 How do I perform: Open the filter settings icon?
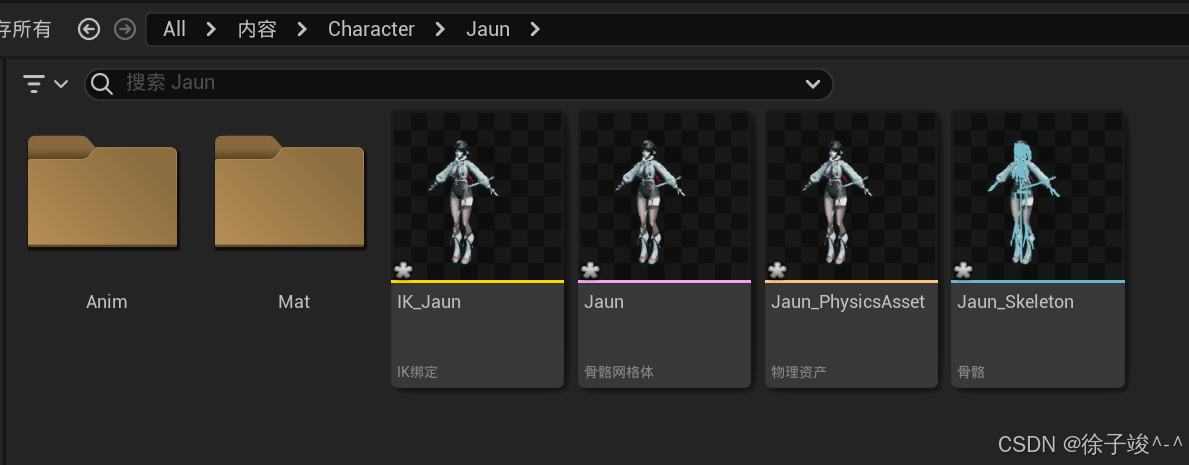coord(34,83)
